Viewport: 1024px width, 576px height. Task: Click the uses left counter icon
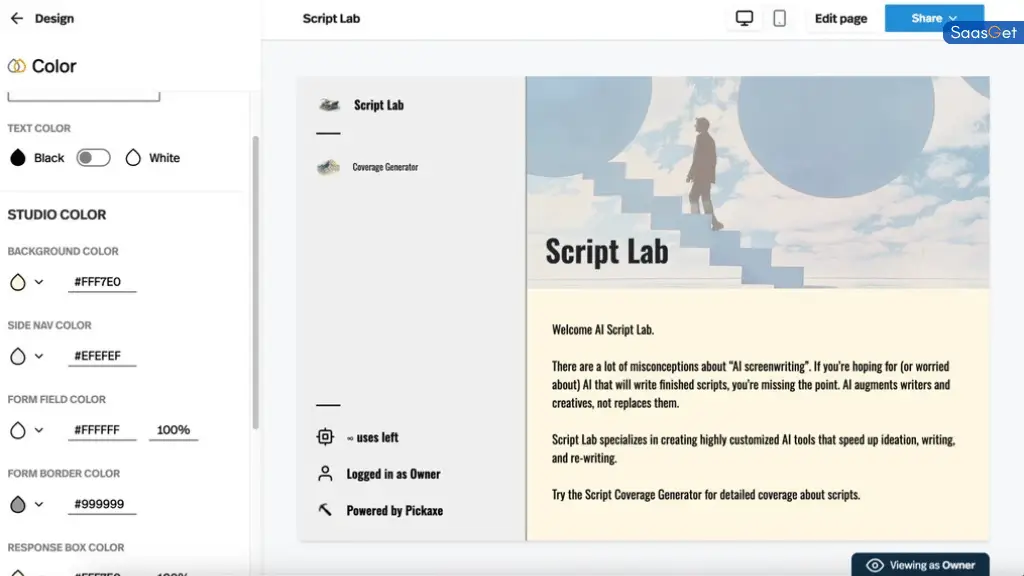(x=325, y=437)
